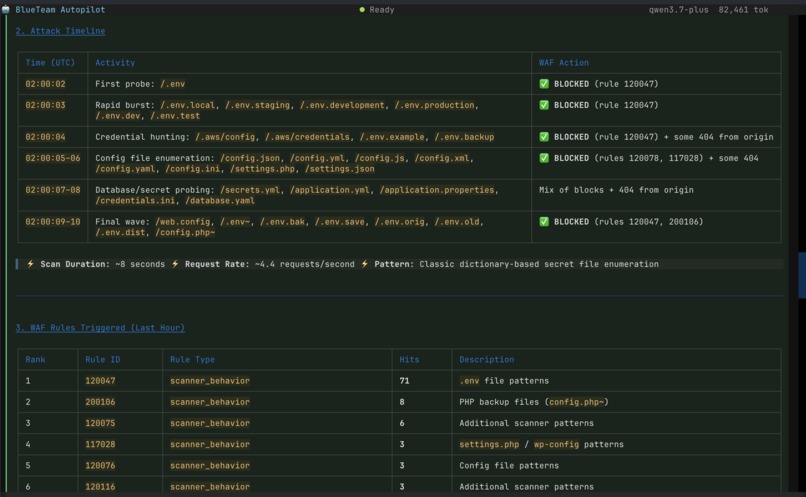Click the '/web.config' path
The height and width of the screenshot is (497, 806).
(182, 222)
